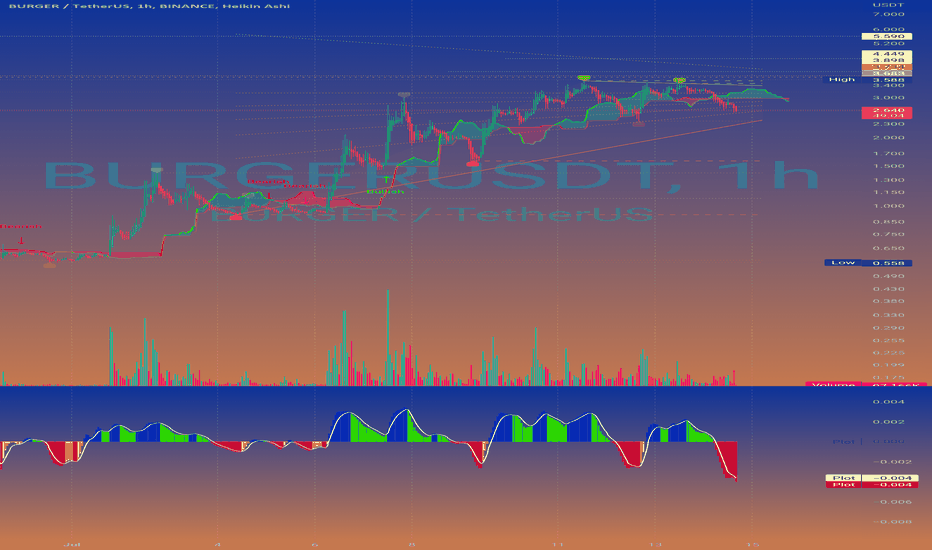Click the red Plot indicator label
Image resolution: width=932 pixels, height=550 pixels.
tap(843, 485)
